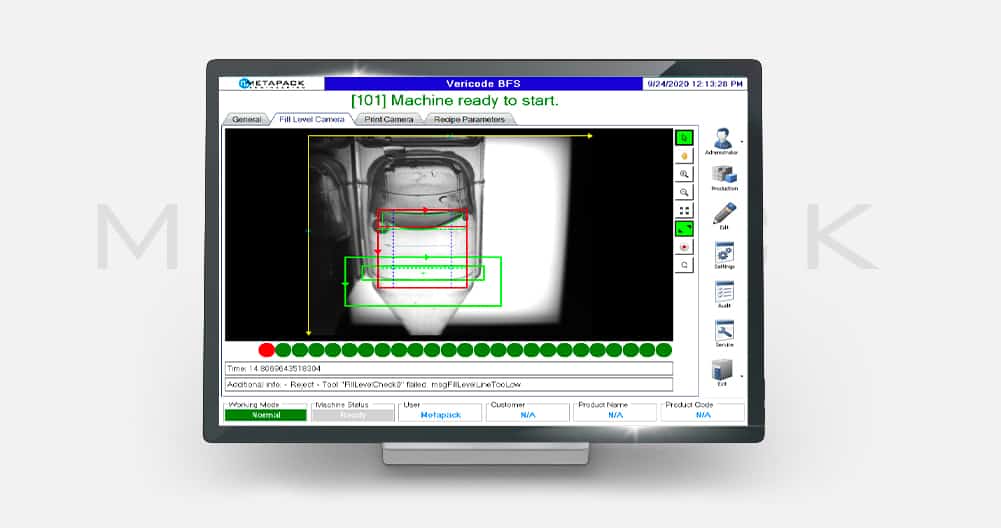Click the User value Metapack

[x=440, y=415]
